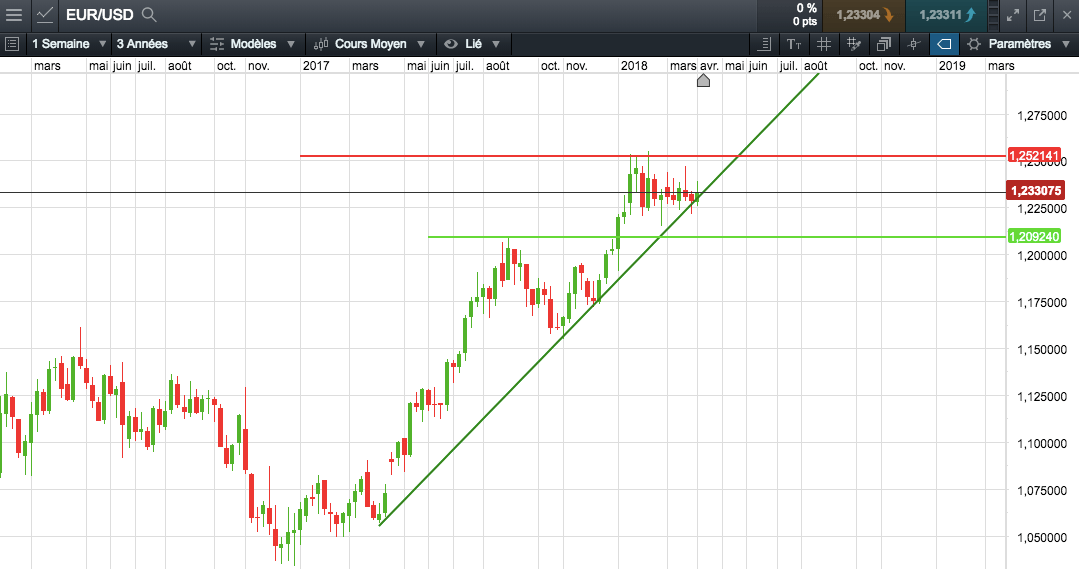
Task: Click the stacked windows overlay icon
Action: point(884,44)
